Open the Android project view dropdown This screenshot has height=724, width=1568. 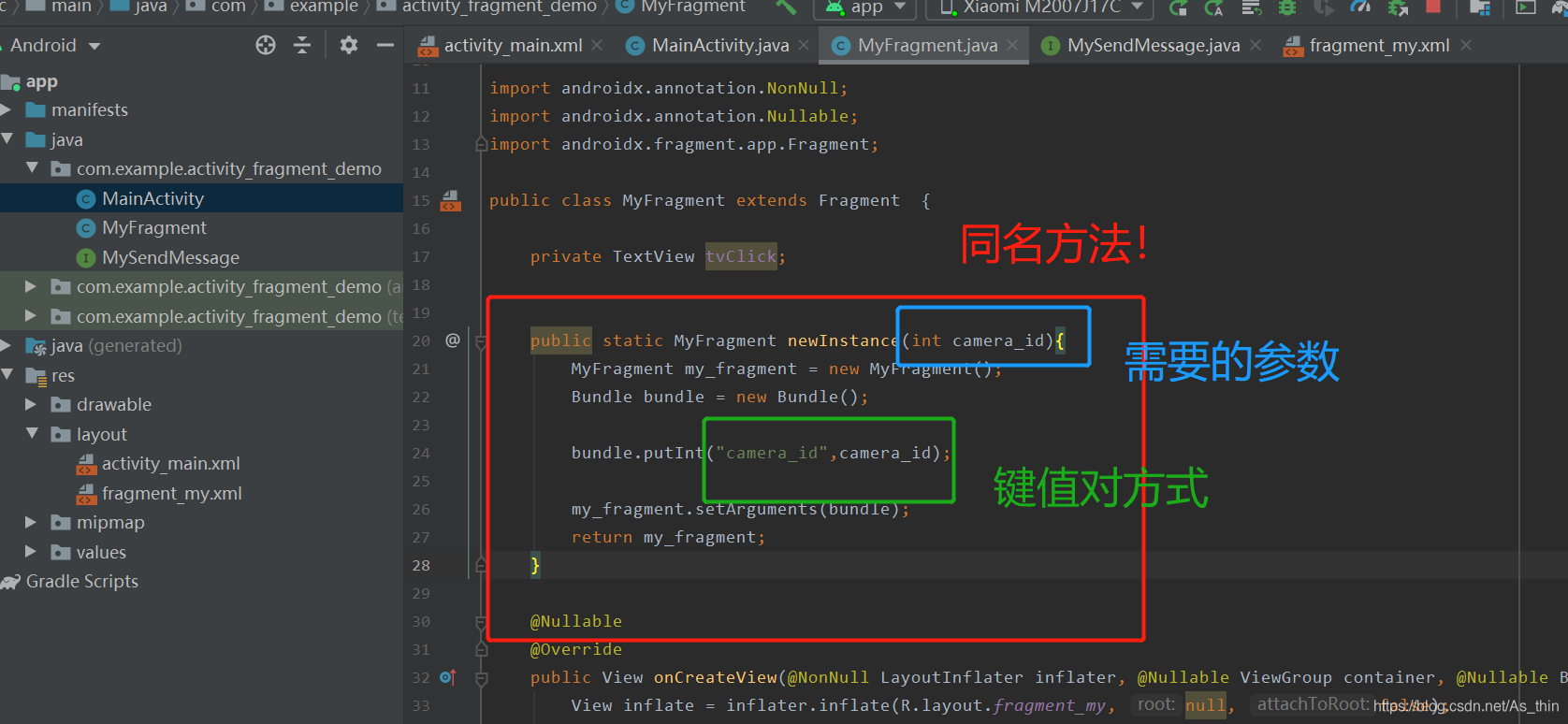pyautogui.click(x=54, y=45)
